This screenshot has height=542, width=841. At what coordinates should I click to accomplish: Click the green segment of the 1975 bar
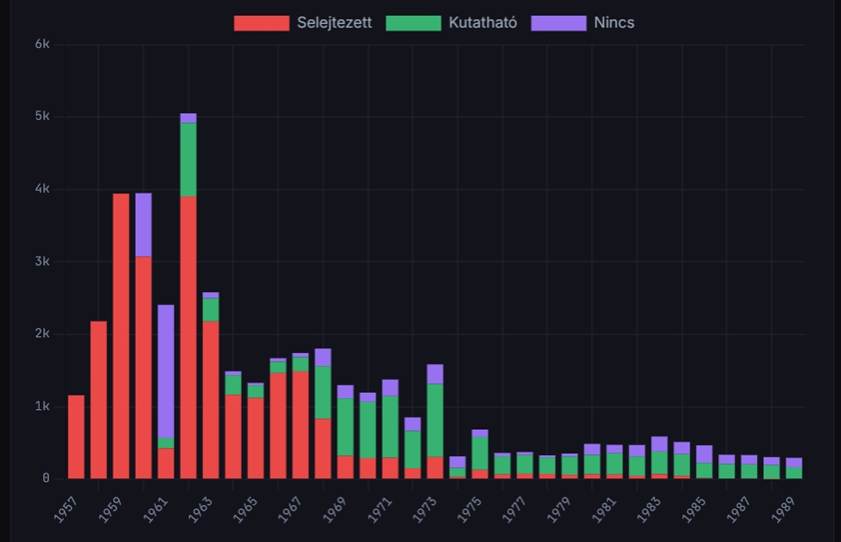(480, 453)
